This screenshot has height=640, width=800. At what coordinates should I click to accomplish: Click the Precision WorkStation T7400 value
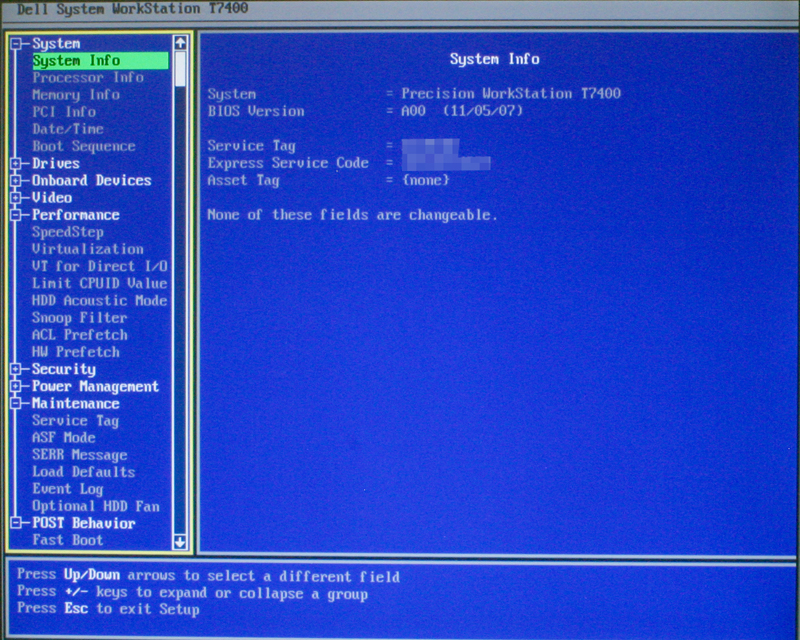[x=511, y=94]
